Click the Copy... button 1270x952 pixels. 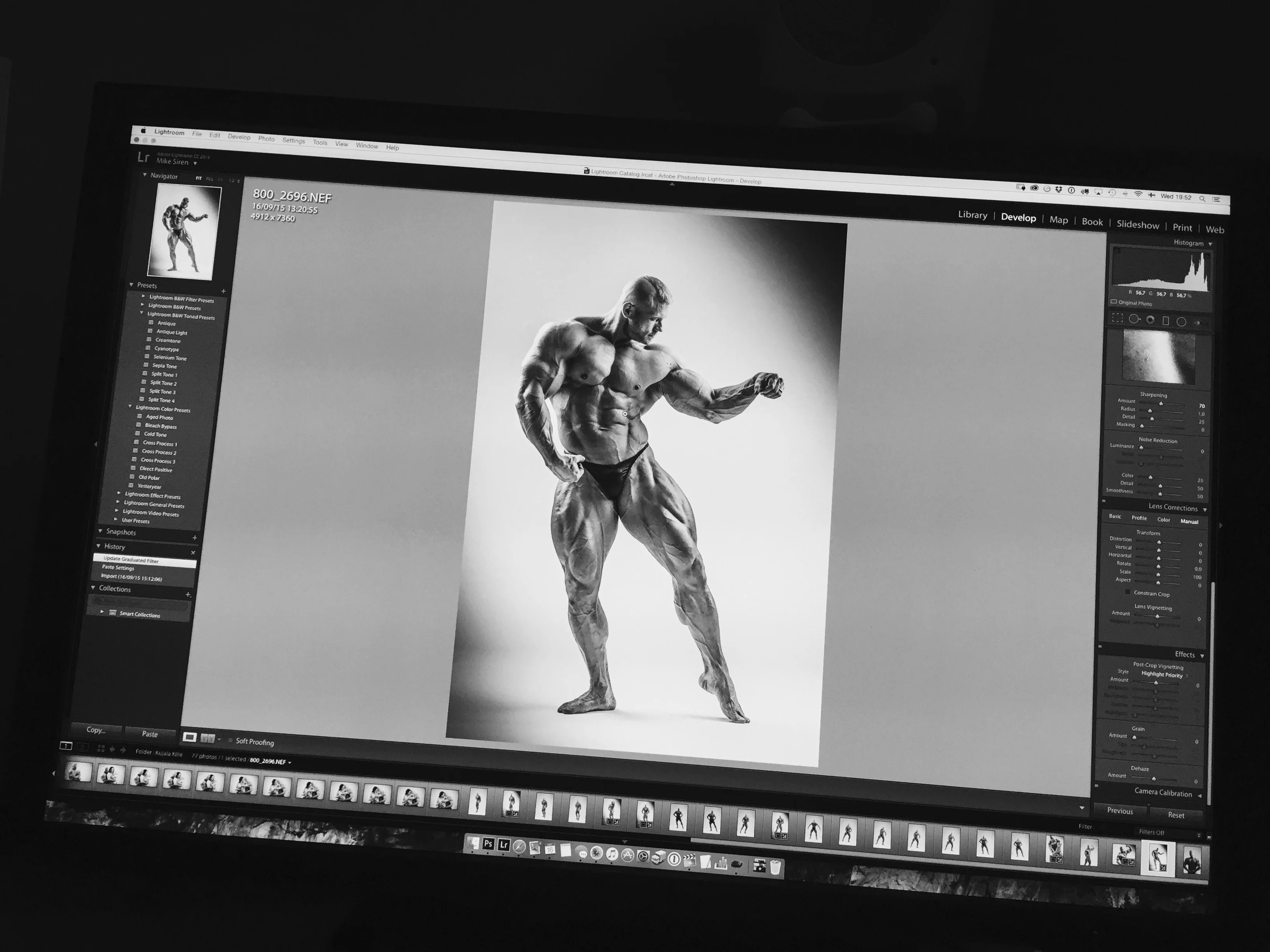click(x=96, y=730)
